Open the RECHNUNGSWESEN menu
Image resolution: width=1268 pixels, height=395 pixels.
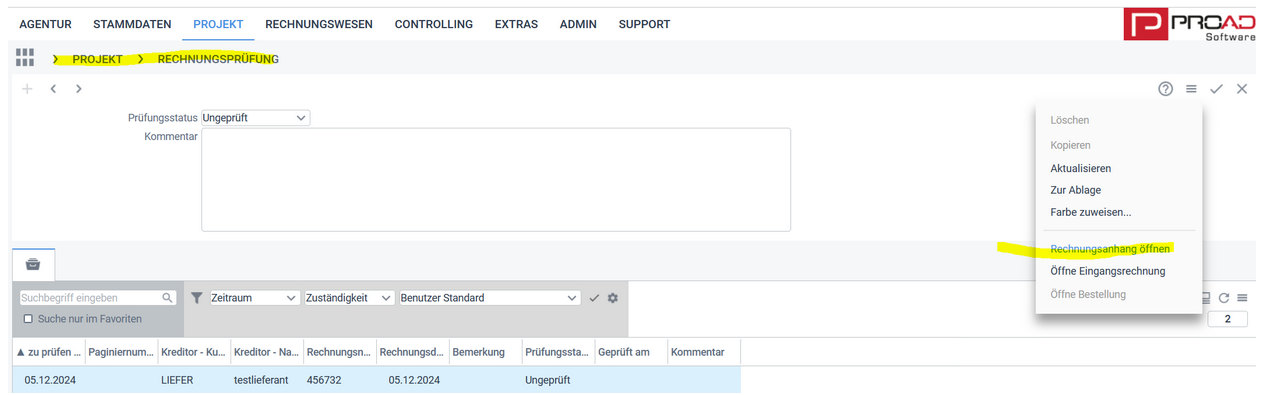point(319,24)
